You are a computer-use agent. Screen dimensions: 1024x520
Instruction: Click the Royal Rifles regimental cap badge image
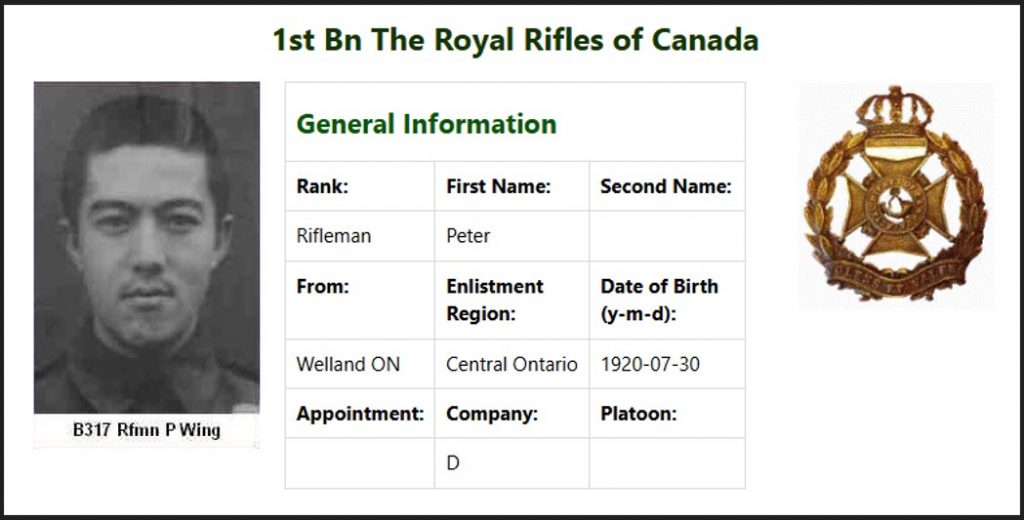pyautogui.click(x=896, y=194)
